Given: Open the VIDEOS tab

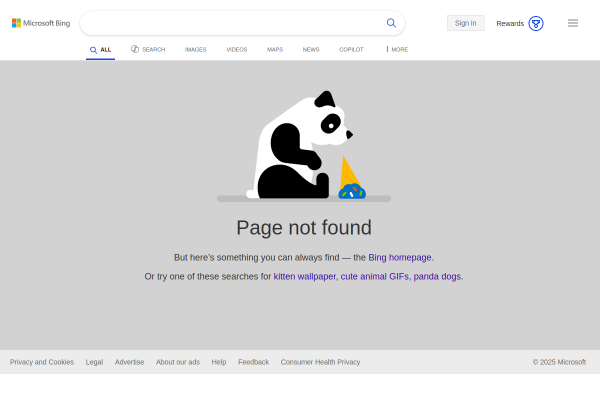Looking at the screenshot, I should point(237,49).
